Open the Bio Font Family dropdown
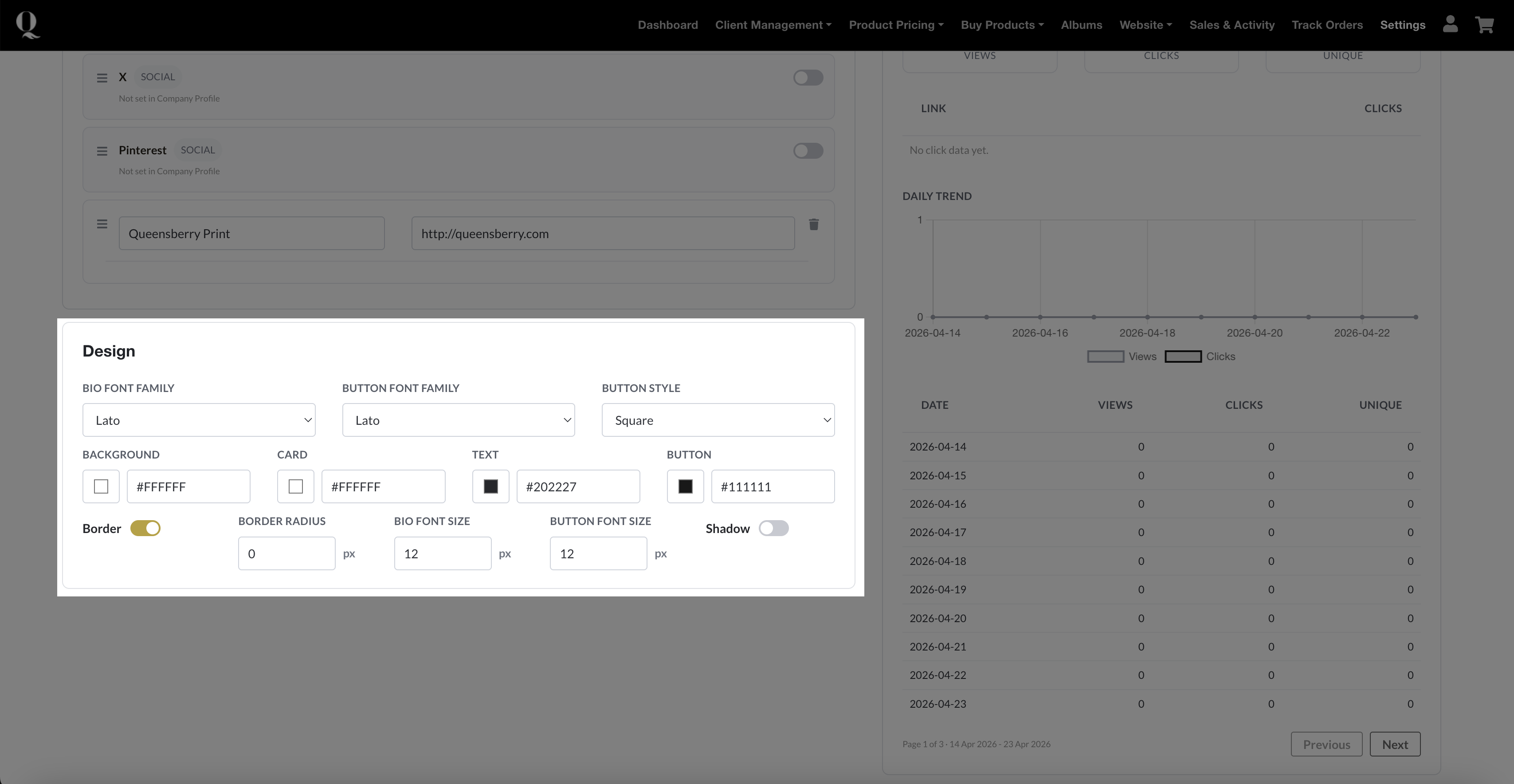 199,420
